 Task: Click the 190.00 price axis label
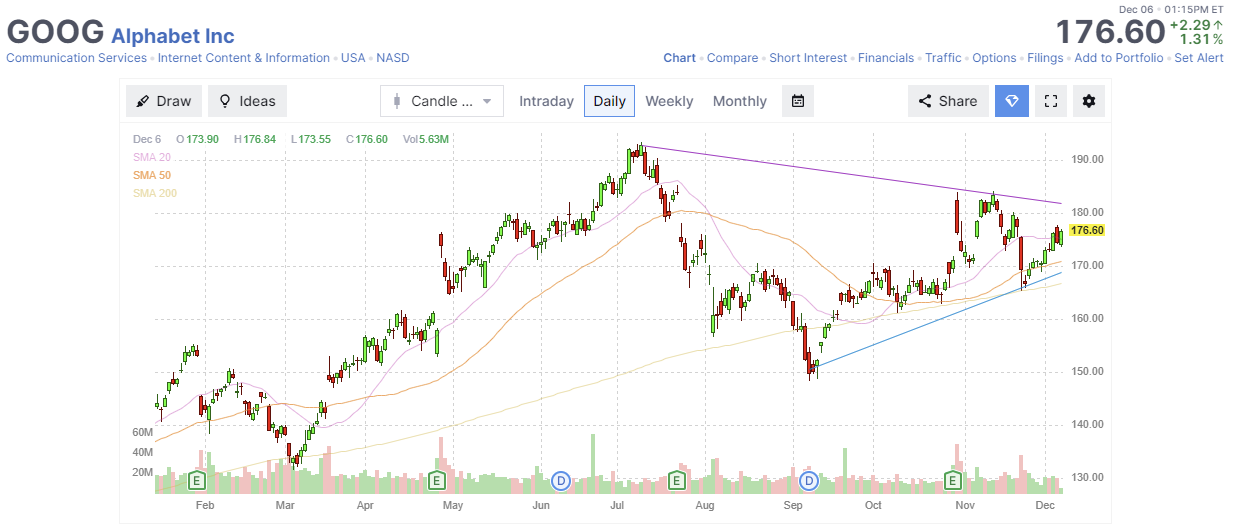[1087, 159]
